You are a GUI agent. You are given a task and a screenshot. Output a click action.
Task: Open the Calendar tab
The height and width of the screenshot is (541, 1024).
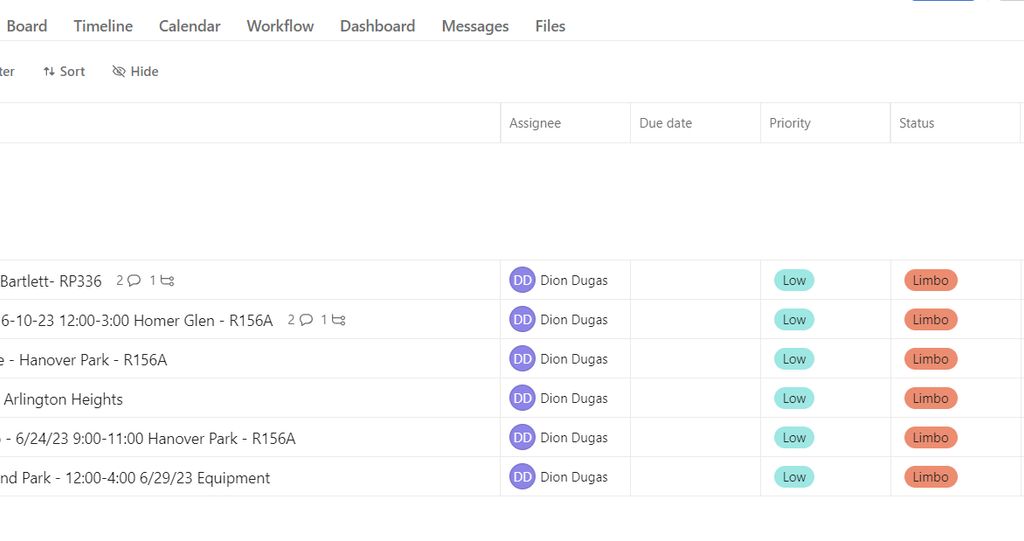pyautogui.click(x=189, y=26)
